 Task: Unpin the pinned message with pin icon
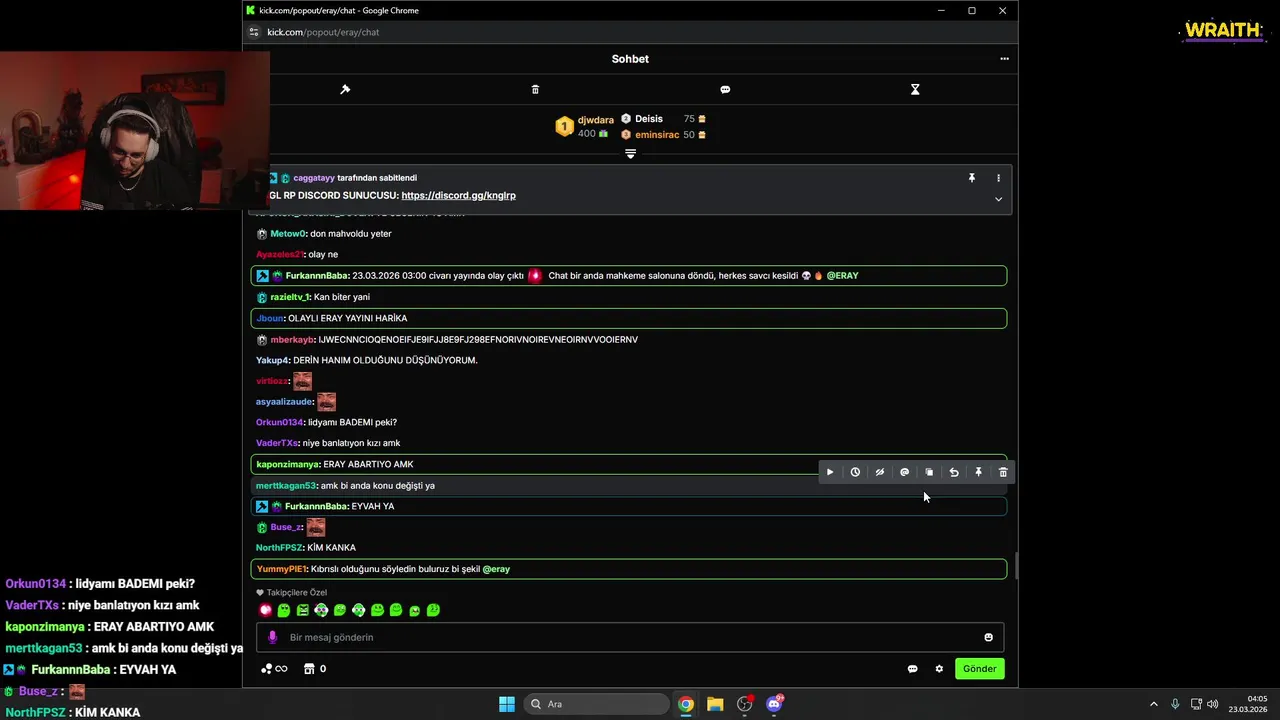(971, 178)
